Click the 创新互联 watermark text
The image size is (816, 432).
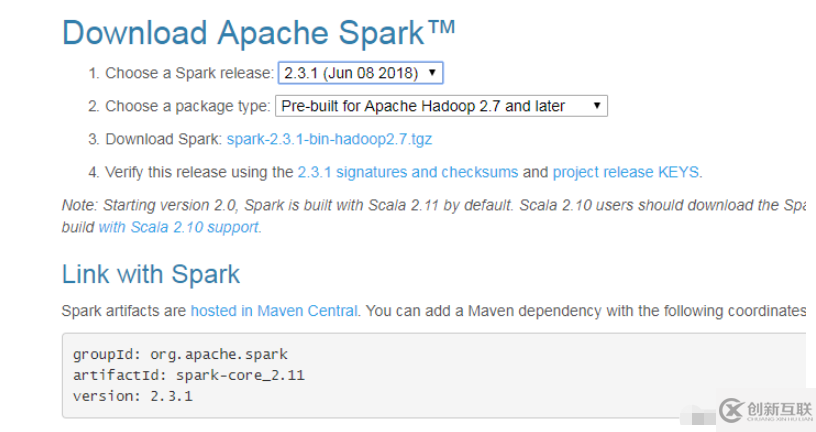(776, 409)
